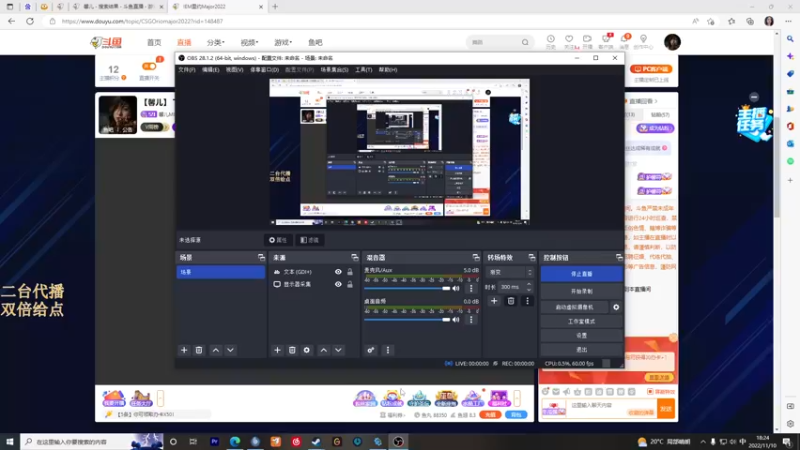Open 编辑(E) menu in OBS

coord(210,70)
